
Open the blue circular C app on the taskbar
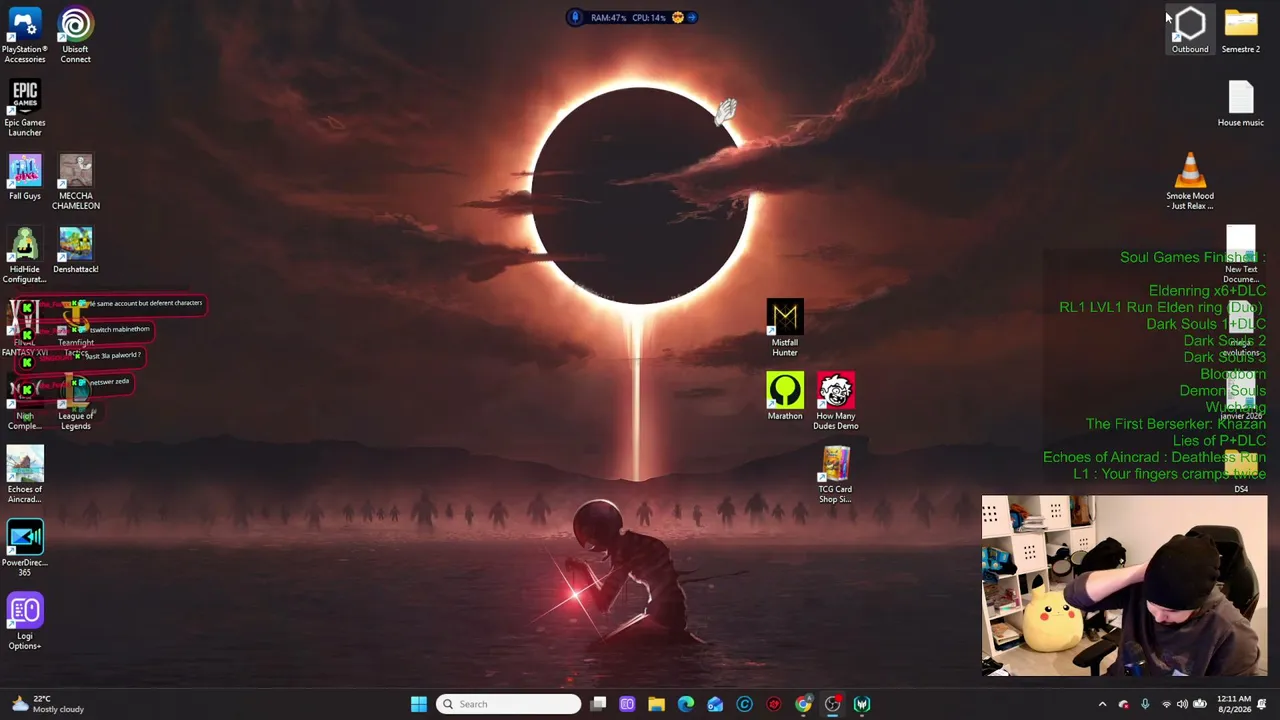(x=744, y=704)
